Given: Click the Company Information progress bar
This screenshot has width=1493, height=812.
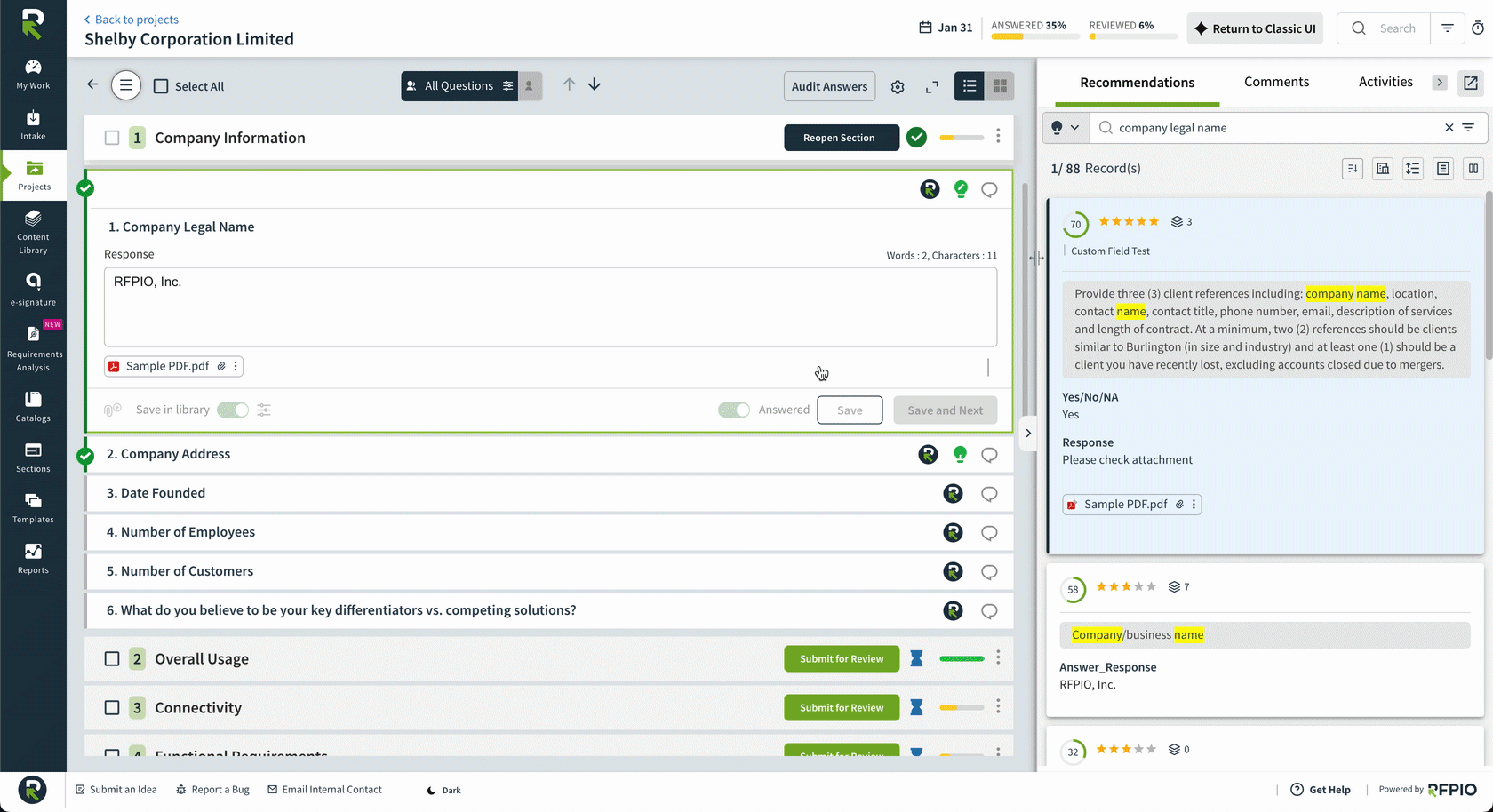Looking at the screenshot, I should point(962,138).
